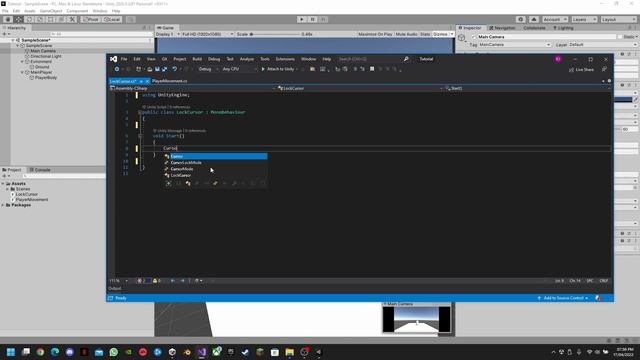Toggle the Local handle rotation button
Viewport: 640px width, 360px height.
click(112, 19)
